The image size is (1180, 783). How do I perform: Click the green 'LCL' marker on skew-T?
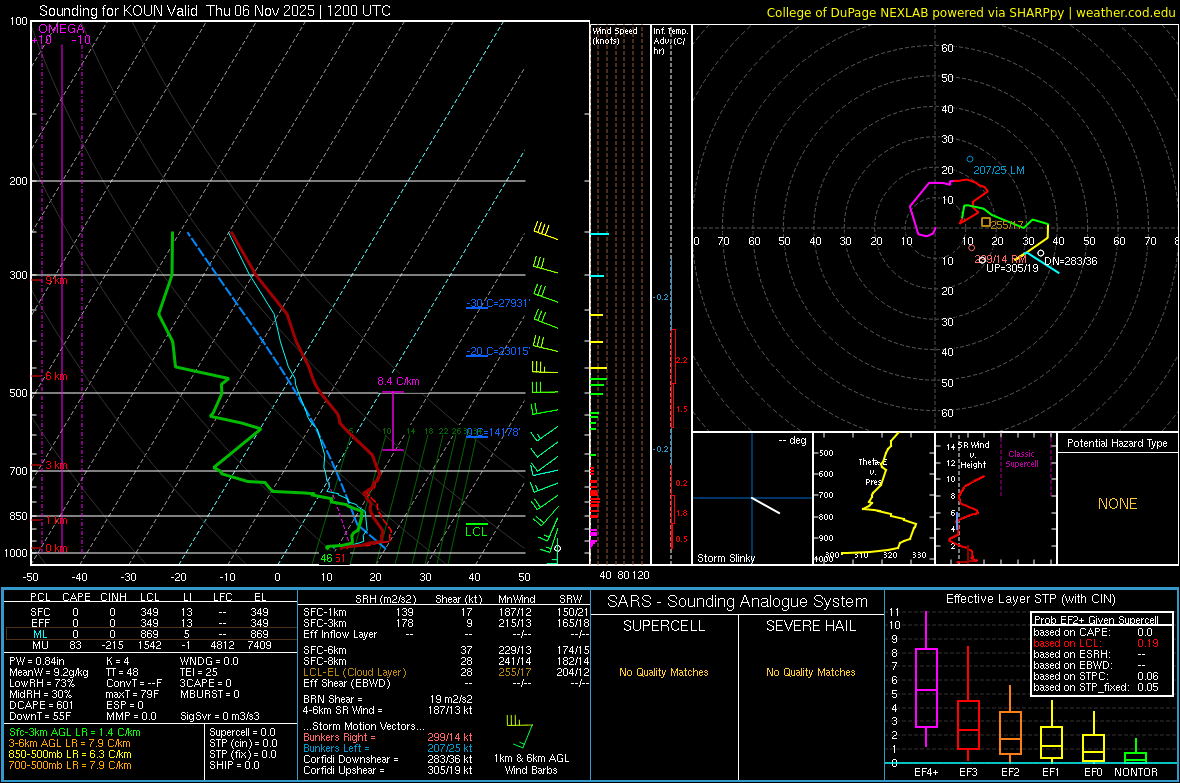pyautogui.click(x=476, y=532)
